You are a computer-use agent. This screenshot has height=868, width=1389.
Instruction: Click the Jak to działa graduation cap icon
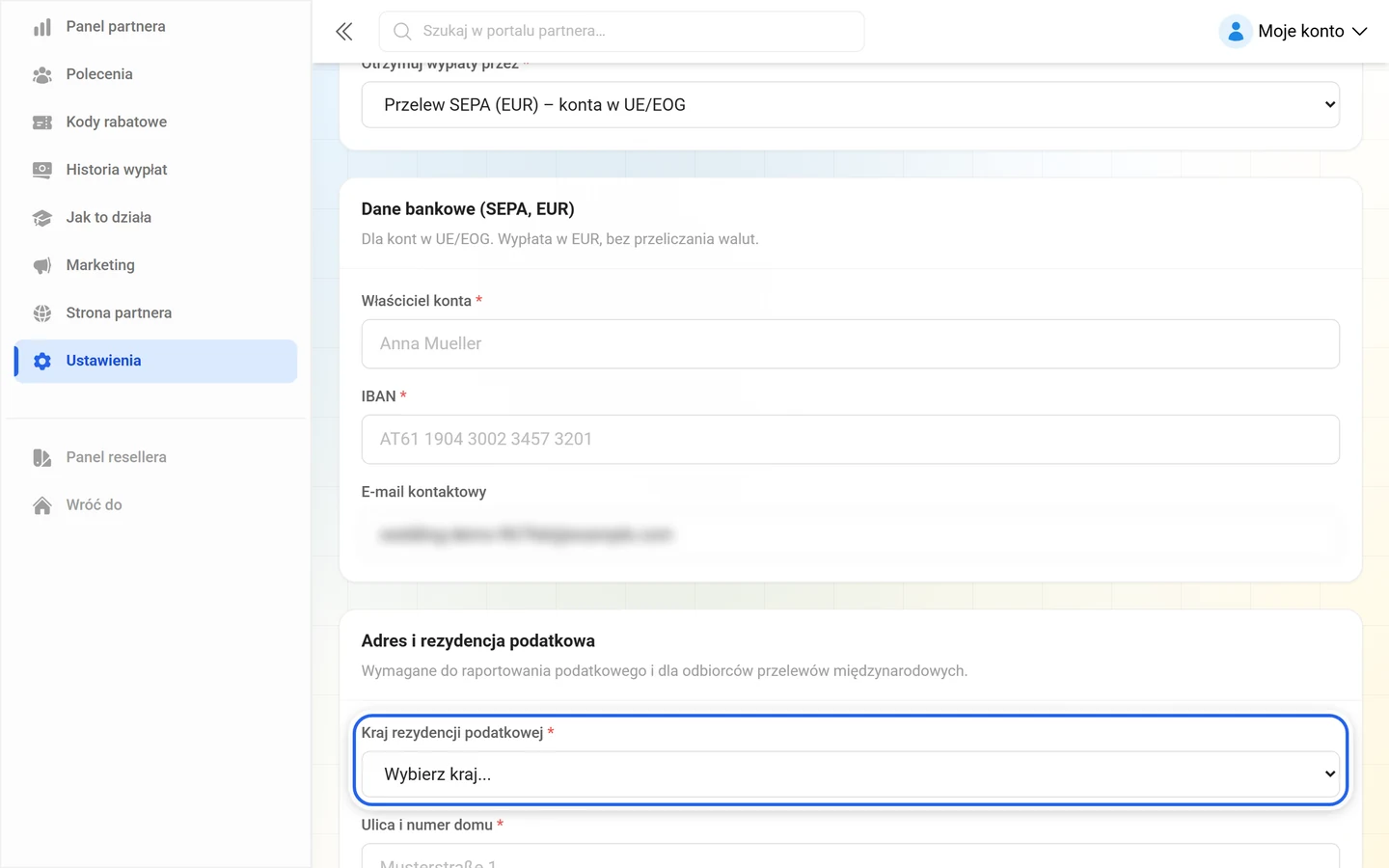click(41, 218)
